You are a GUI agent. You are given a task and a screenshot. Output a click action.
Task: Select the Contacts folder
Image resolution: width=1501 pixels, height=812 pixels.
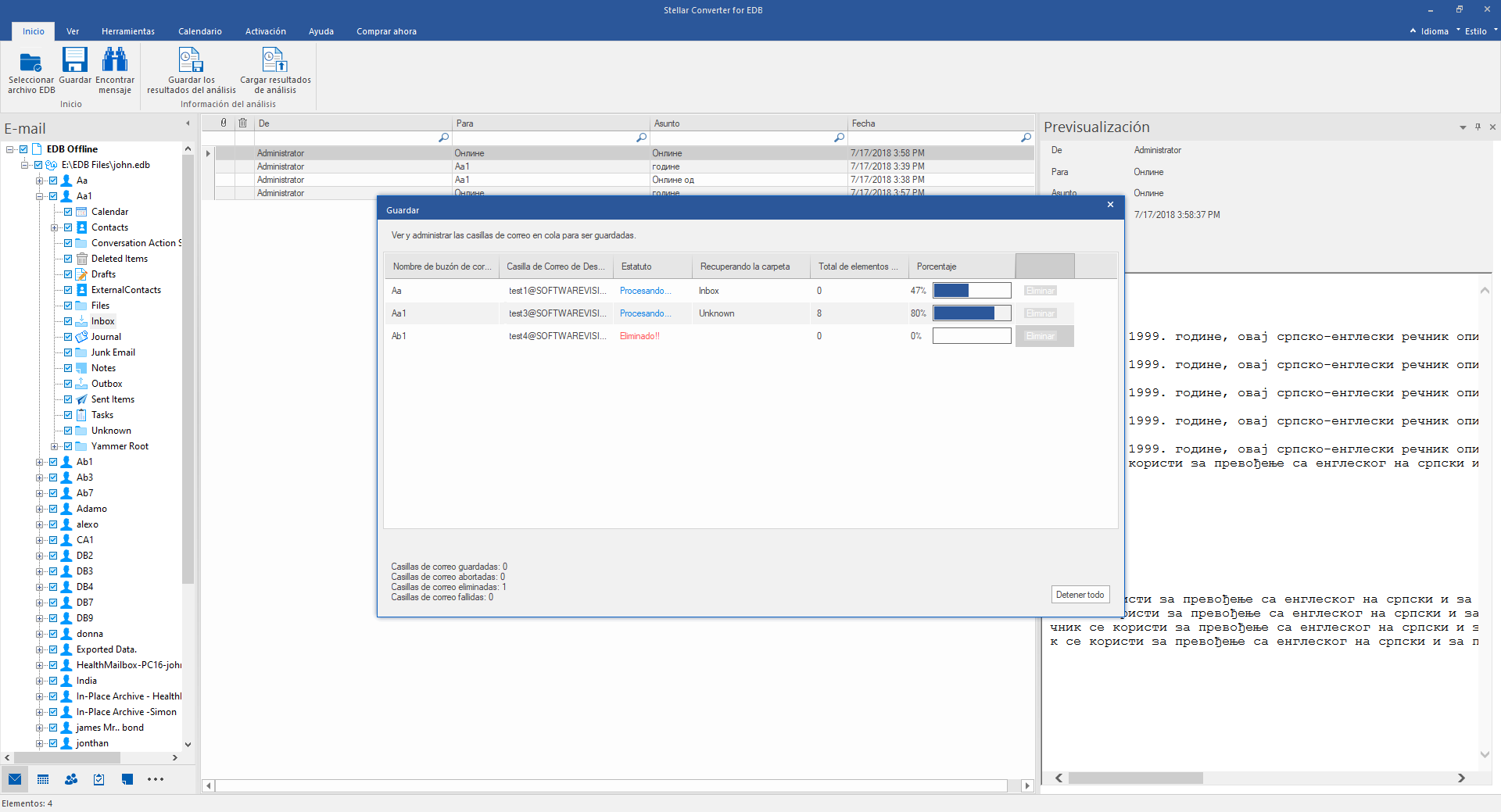(109, 227)
